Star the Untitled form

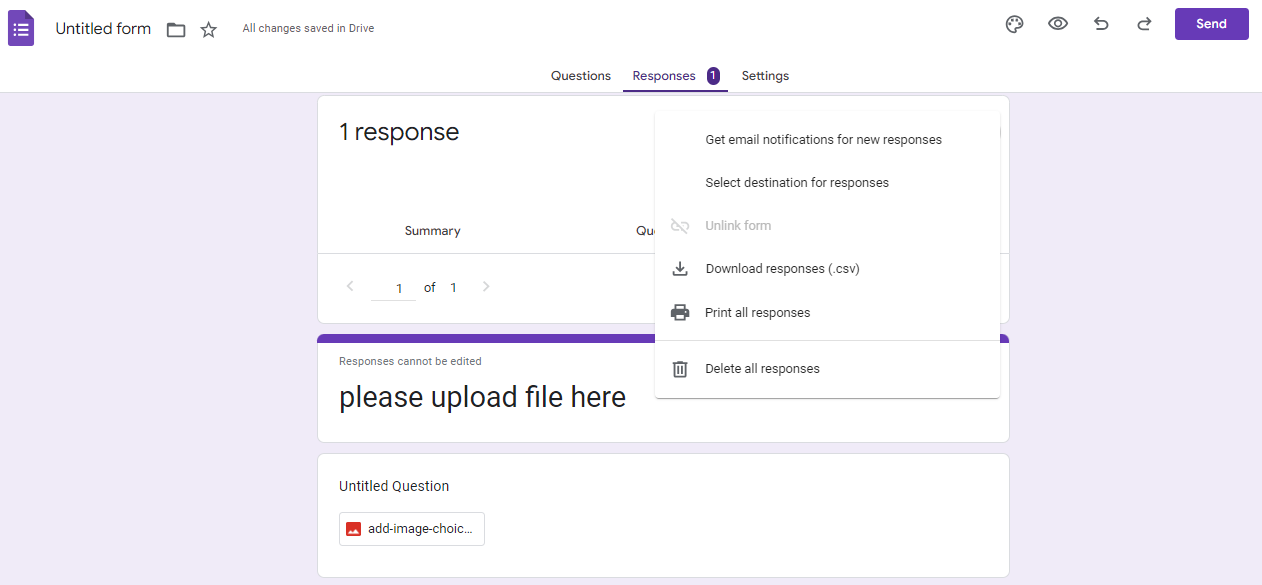tap(208, 29)
